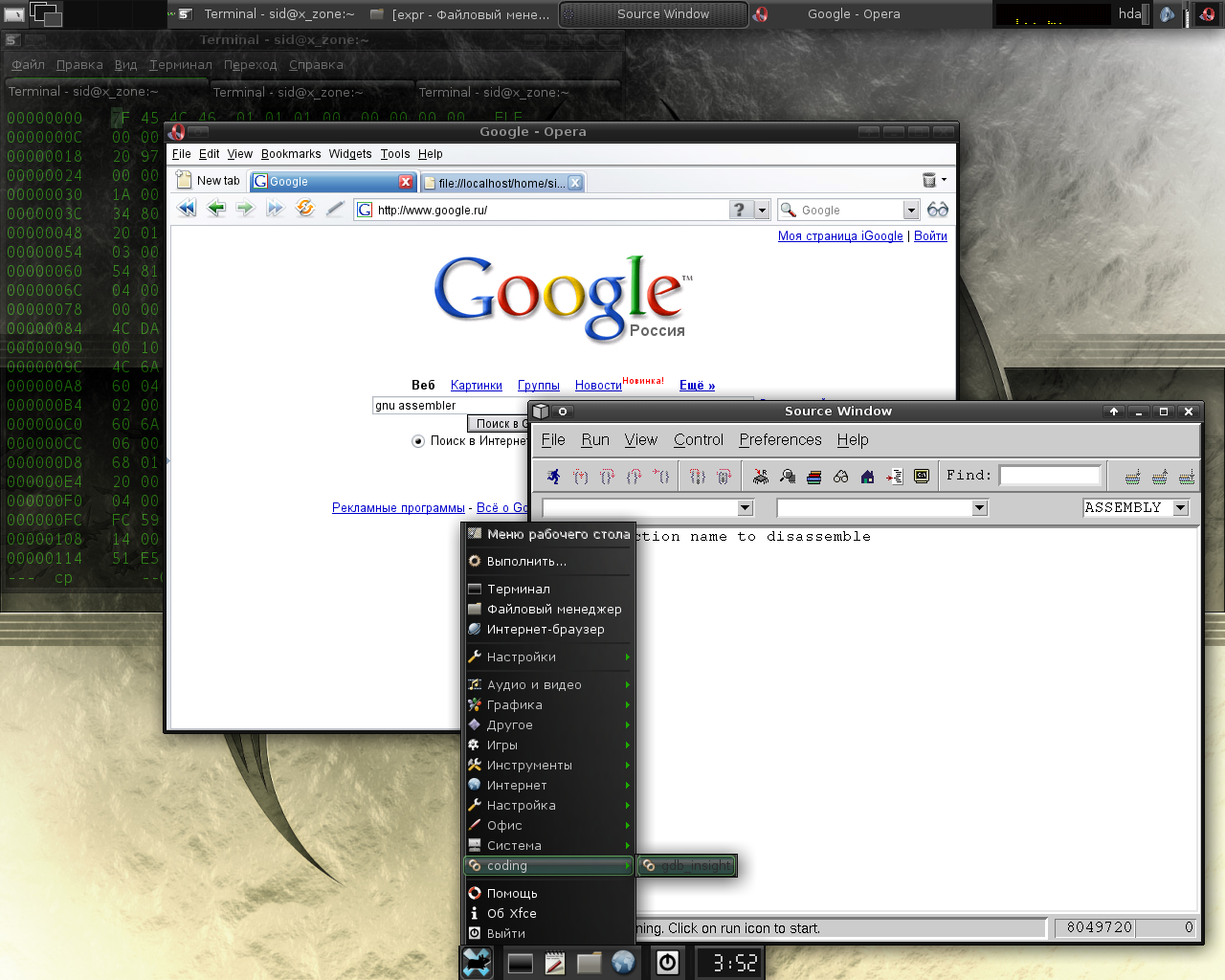Choose the gdb_insight submenu entry

click(x=687, y=866)
